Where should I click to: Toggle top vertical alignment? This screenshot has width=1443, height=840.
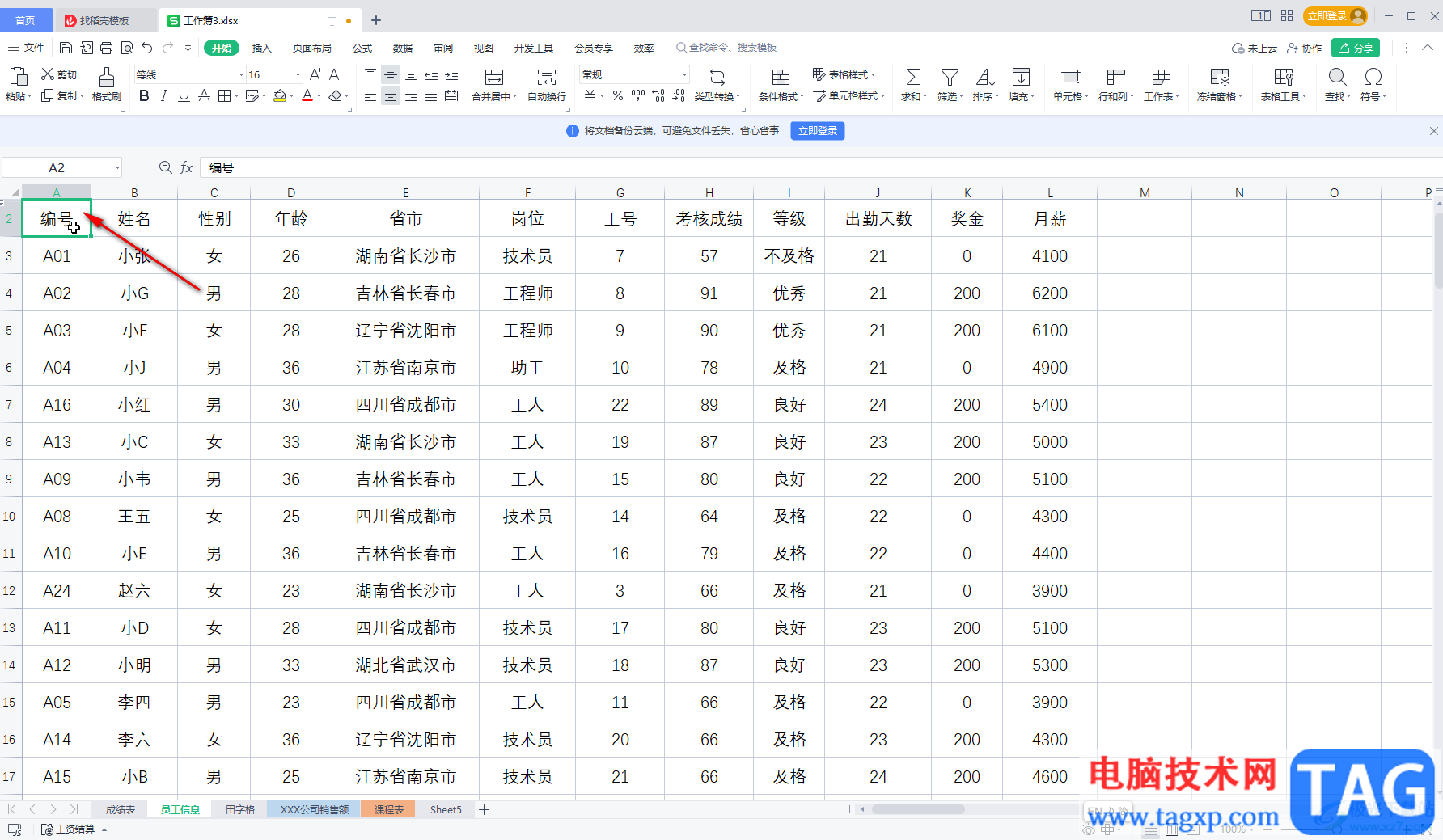click(370, 74)
